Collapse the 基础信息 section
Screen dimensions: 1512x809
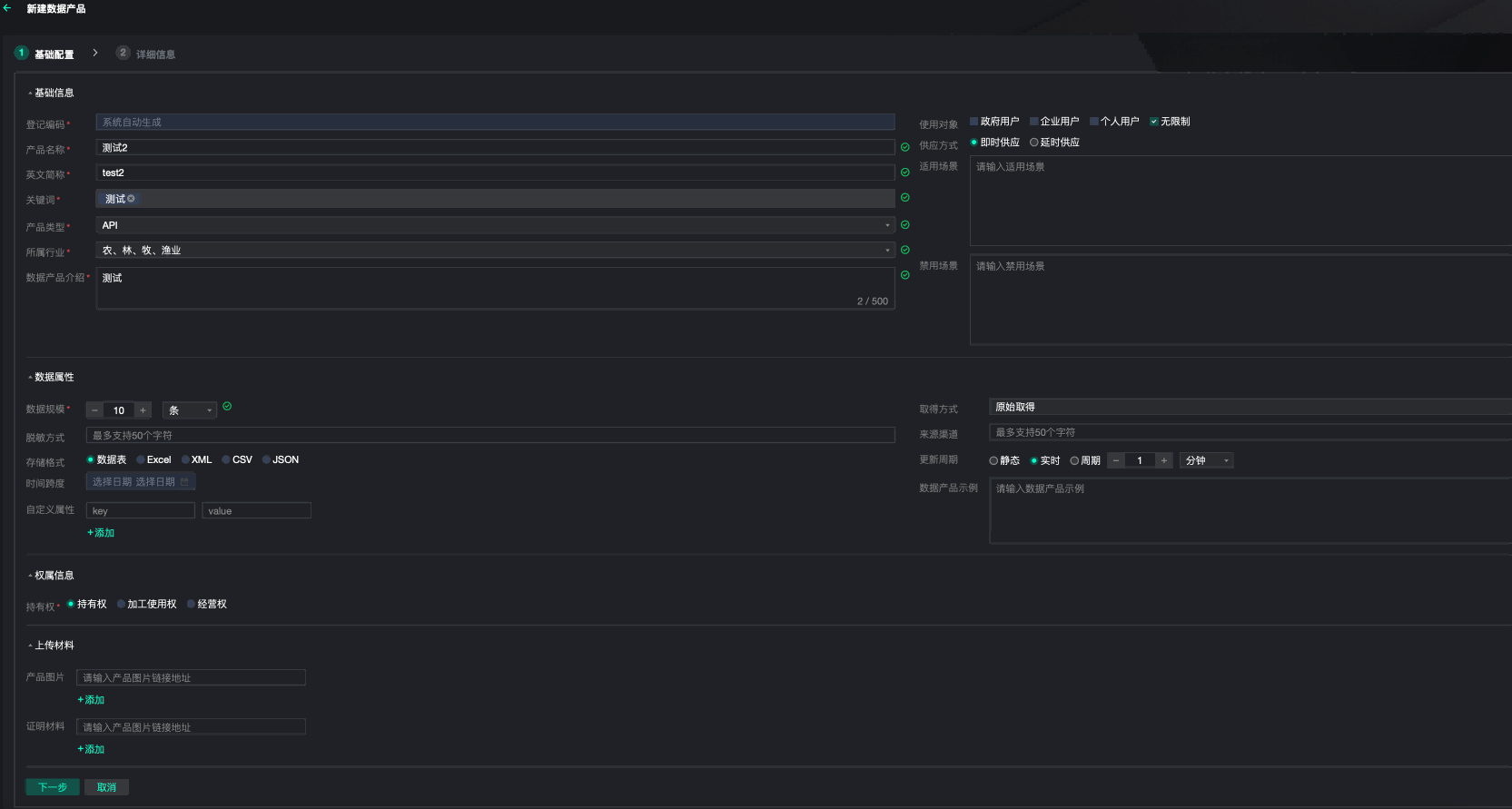click(x=30, y=94)
